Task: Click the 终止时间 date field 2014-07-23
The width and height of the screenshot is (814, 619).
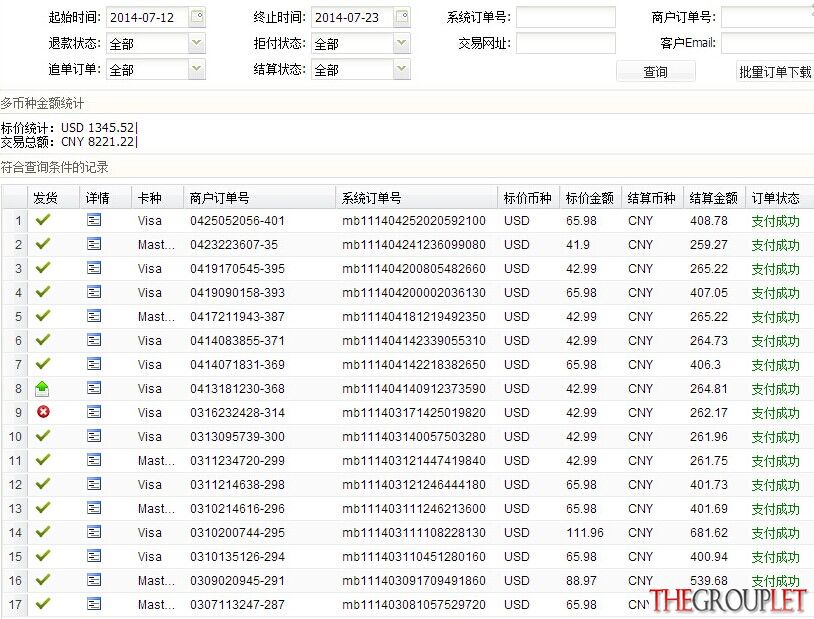Action: point(352,17)
